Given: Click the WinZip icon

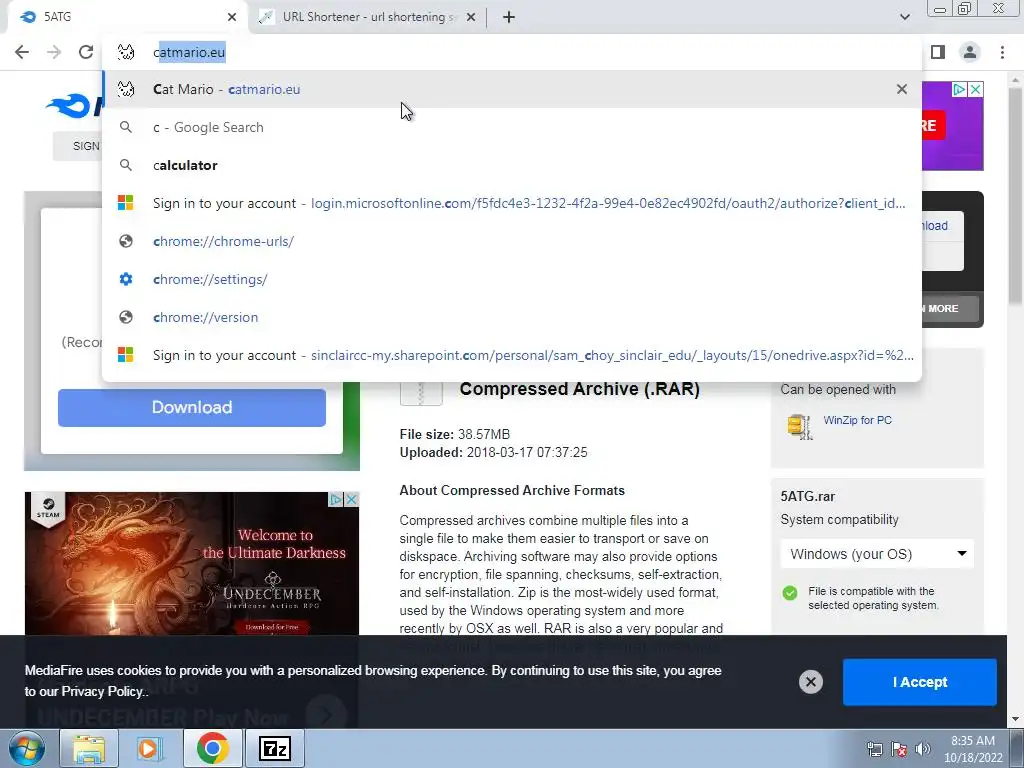Looking at the screenshot, I should click(799, 427).
